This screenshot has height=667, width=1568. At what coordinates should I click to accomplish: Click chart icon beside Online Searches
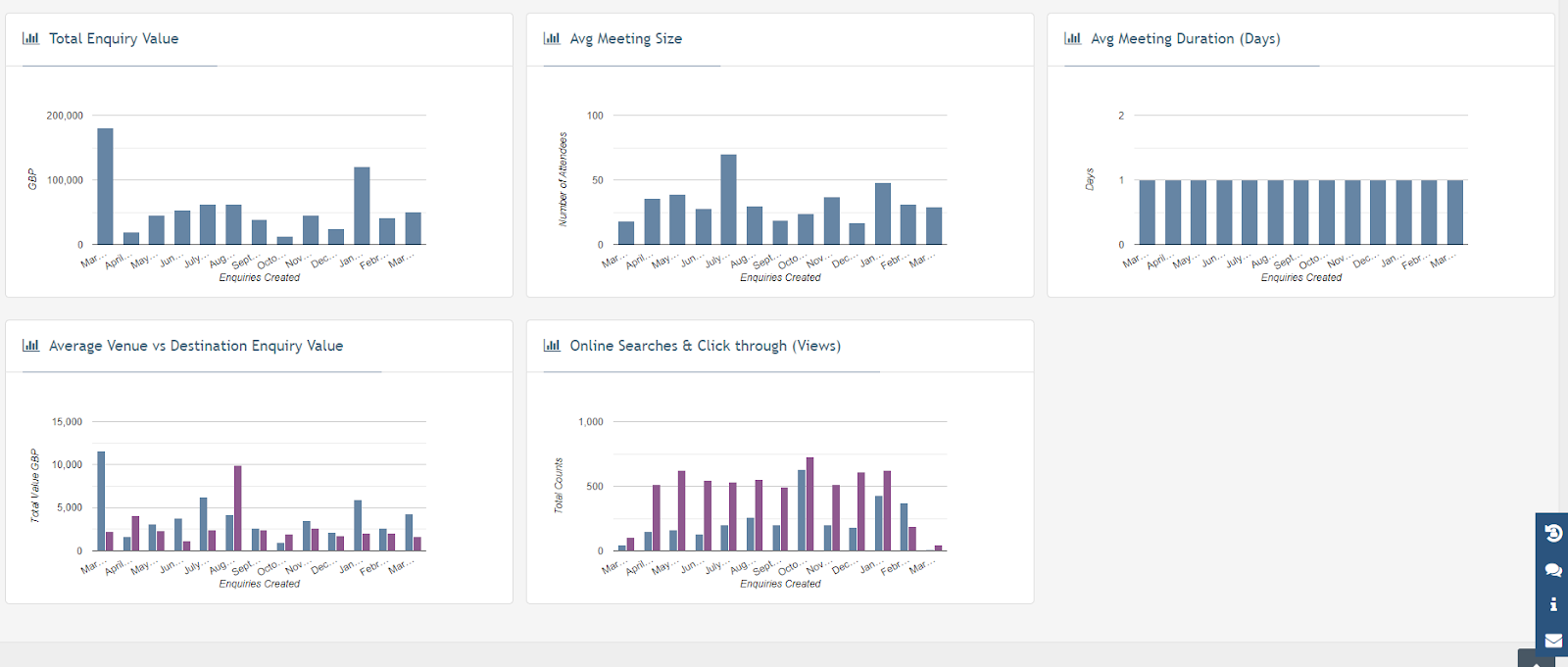pyautogui.click(x=552, y=346)
